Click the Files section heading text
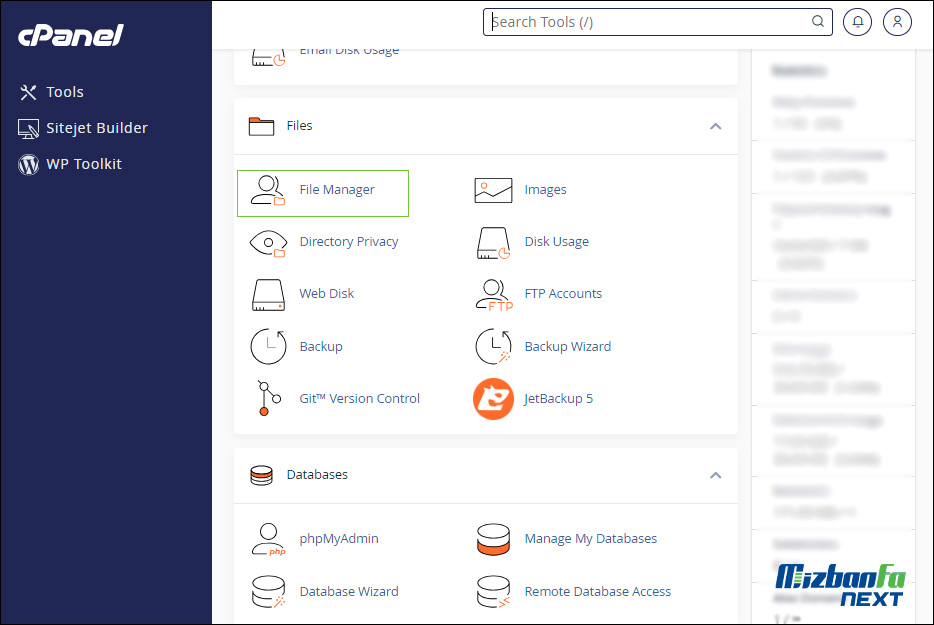 tap(300, 126)
